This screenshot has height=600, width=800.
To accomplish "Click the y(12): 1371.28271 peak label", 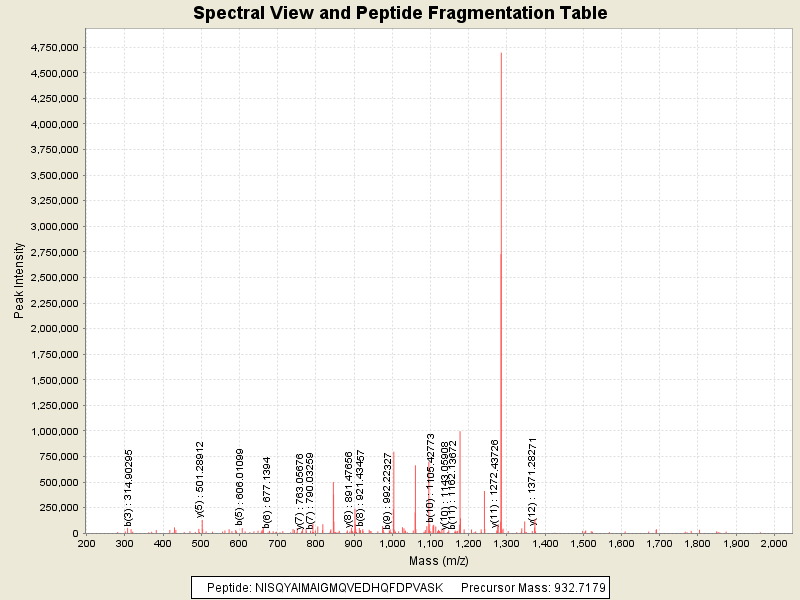I will (533, 481).
